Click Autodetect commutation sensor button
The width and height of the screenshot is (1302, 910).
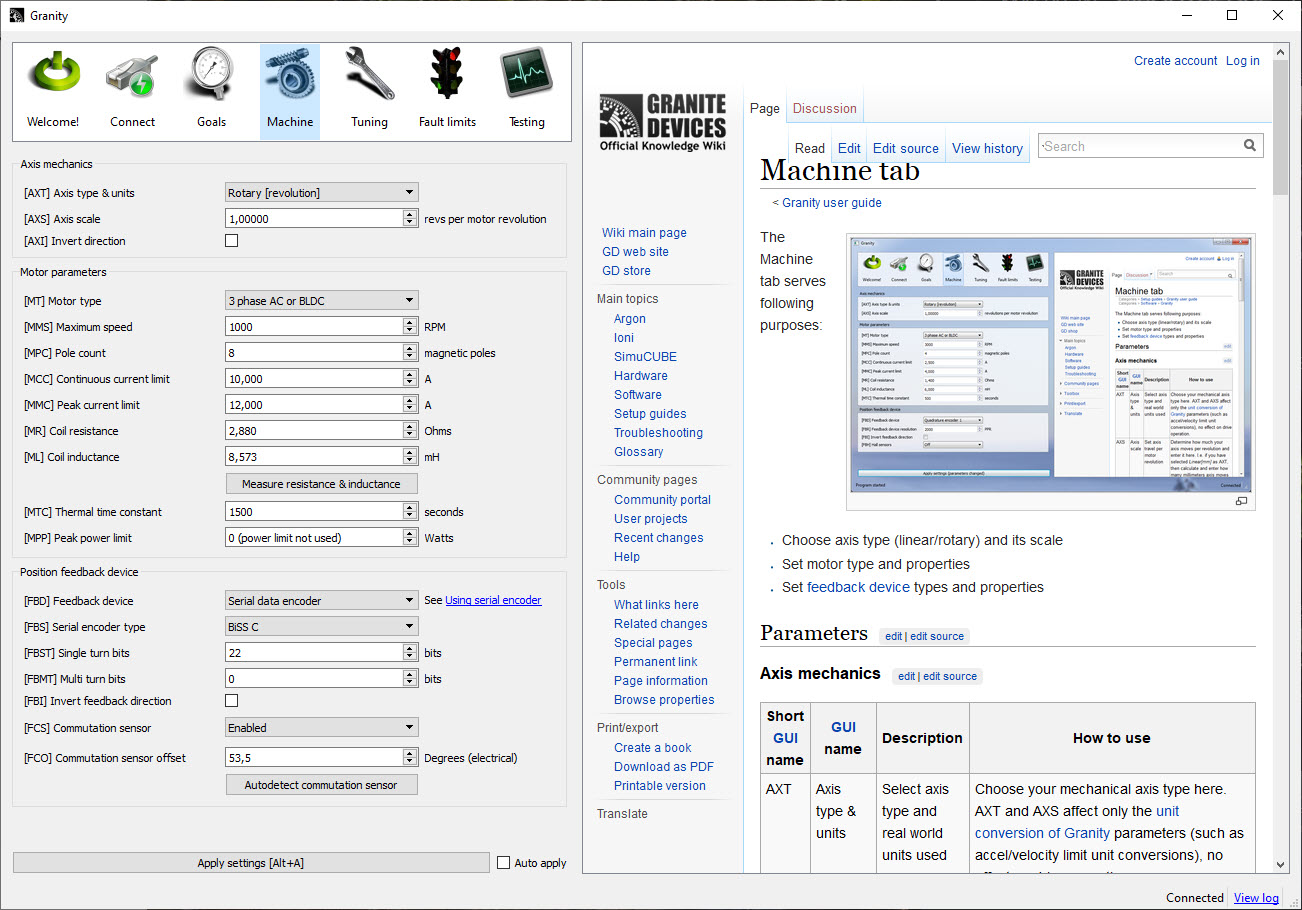click(x=321, y=785)
